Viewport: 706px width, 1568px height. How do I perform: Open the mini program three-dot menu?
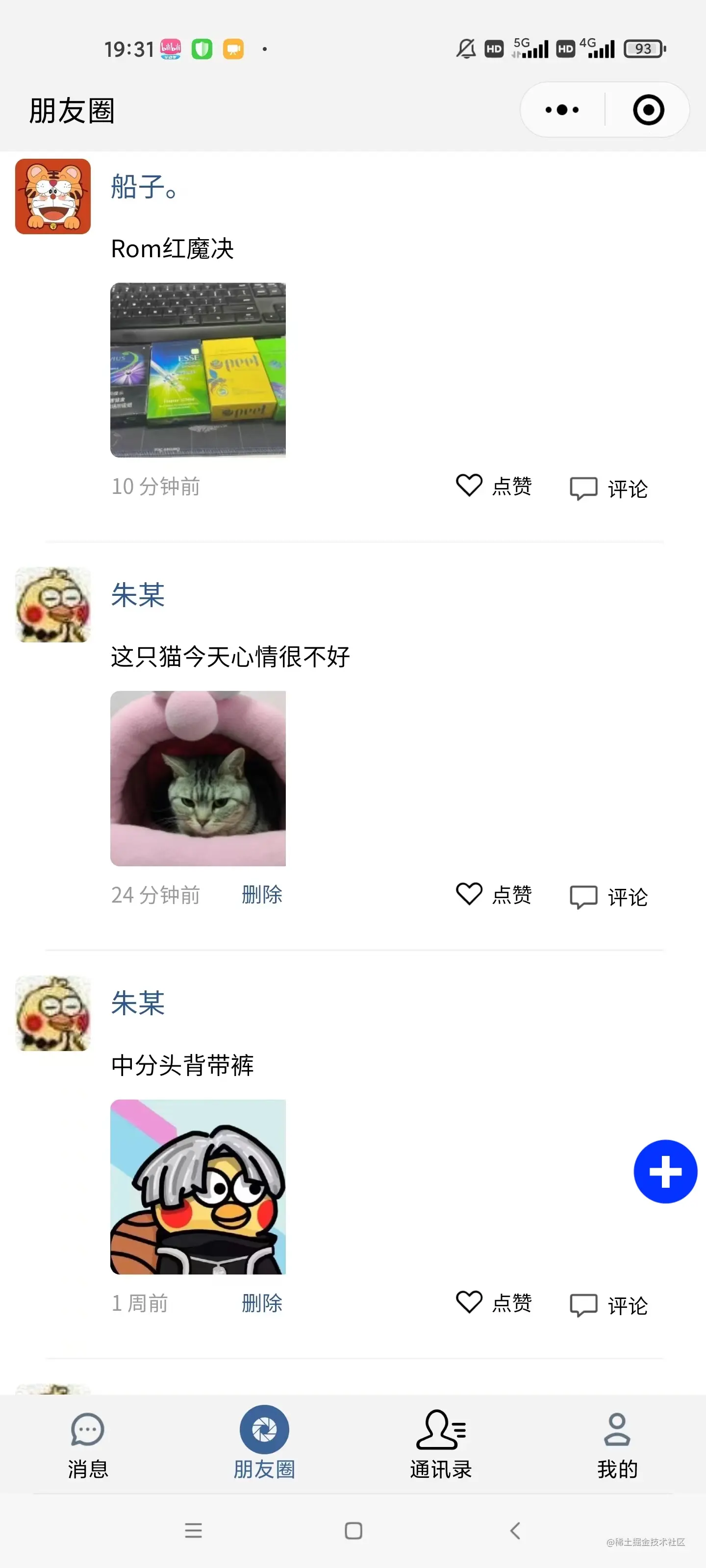[562, 110]
